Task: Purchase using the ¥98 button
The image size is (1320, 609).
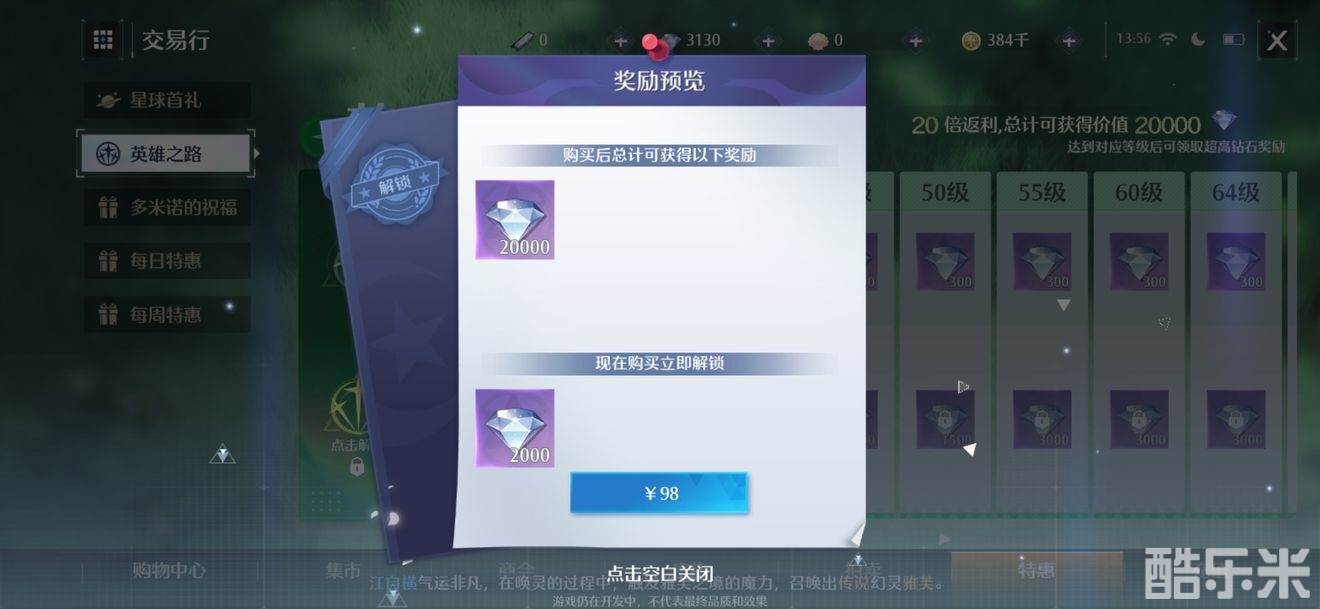Action: (659, 493)
